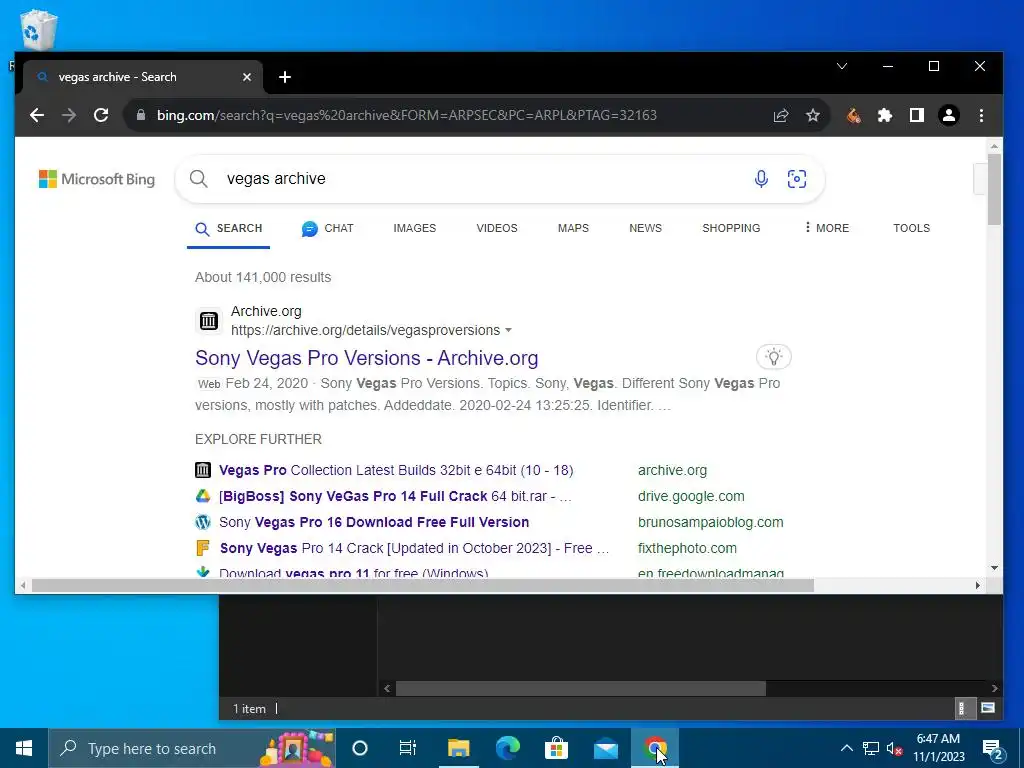Open 'Sony Vegas Pro 16 Download Free' link
The image size is (1024, 768).
coord(374,522)
